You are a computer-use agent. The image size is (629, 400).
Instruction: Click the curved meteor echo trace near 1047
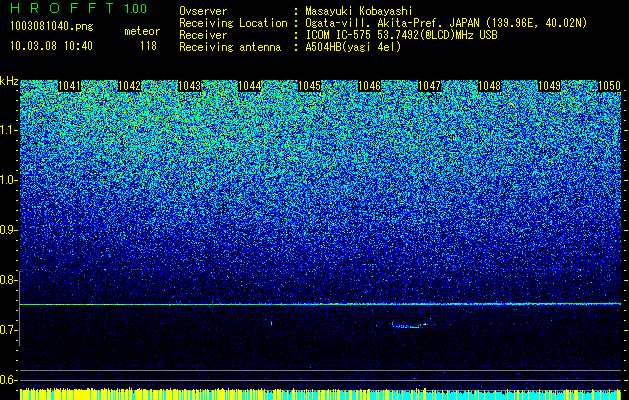pyautogui.click(x=409, y=325)
